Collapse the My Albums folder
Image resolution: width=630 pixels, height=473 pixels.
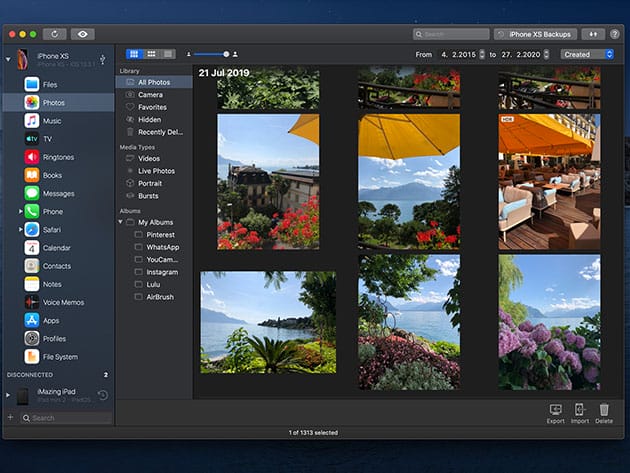point(122,222)
